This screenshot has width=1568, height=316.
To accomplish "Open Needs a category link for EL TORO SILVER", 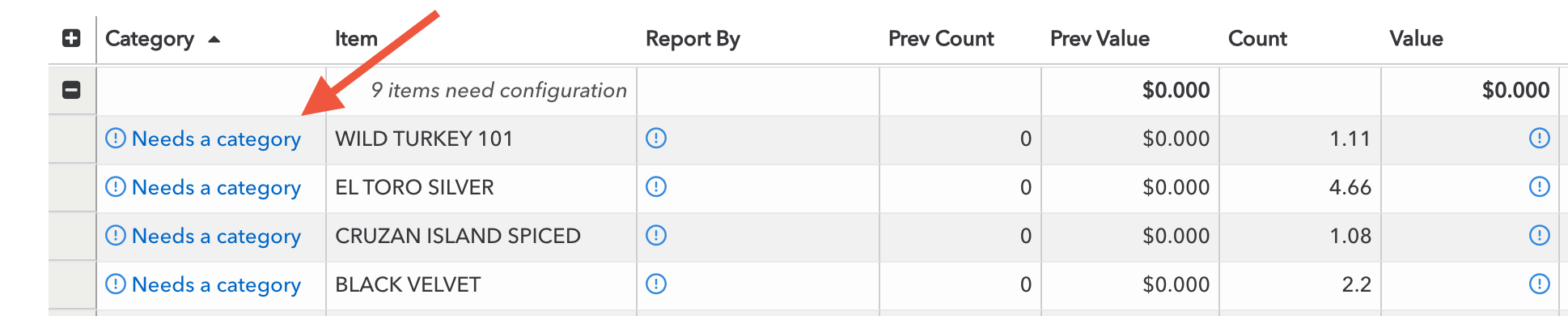I will pos(203,188).
